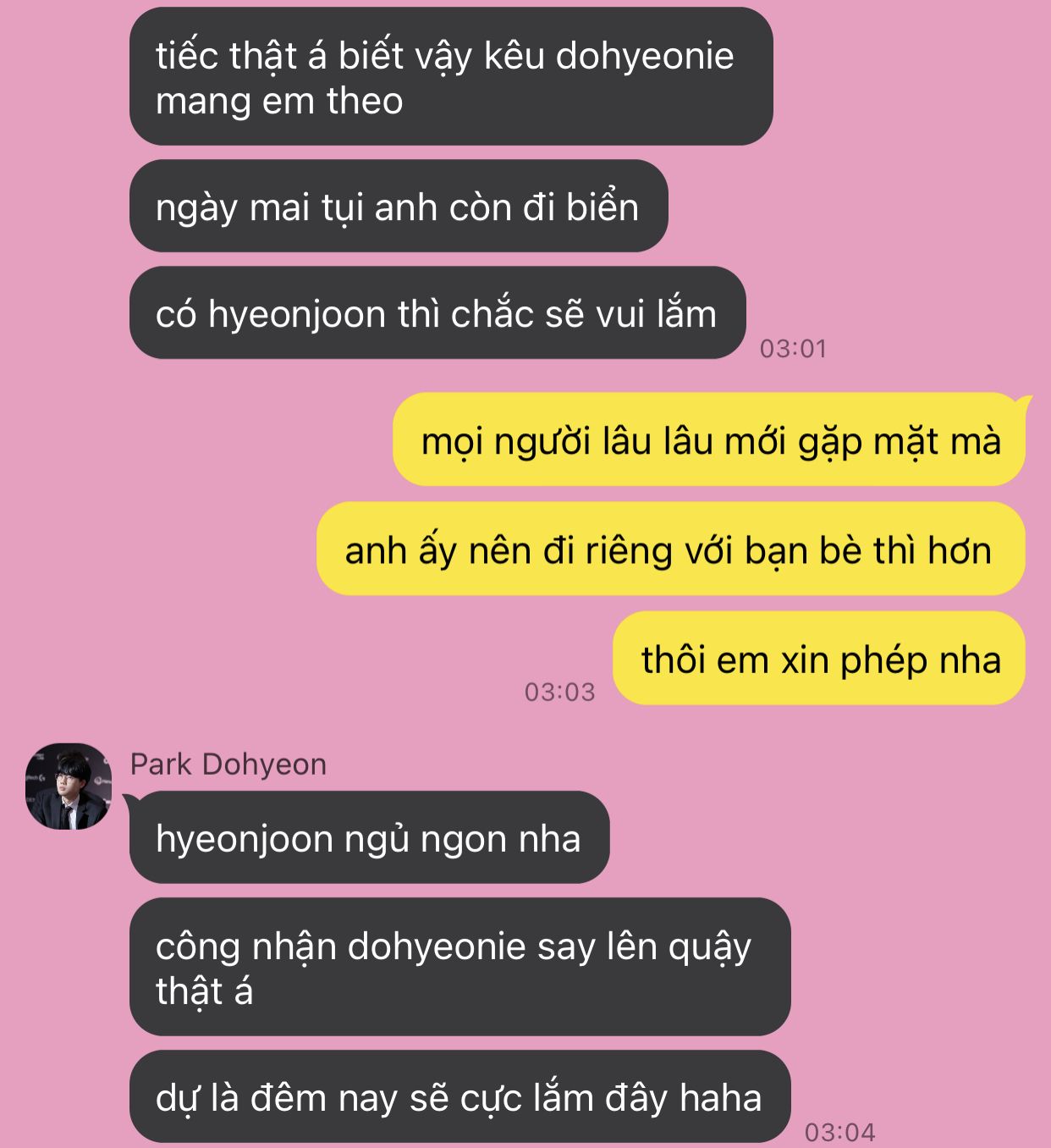Select message "hyeonjoon ngủ ngon nha"

(369, 837)
